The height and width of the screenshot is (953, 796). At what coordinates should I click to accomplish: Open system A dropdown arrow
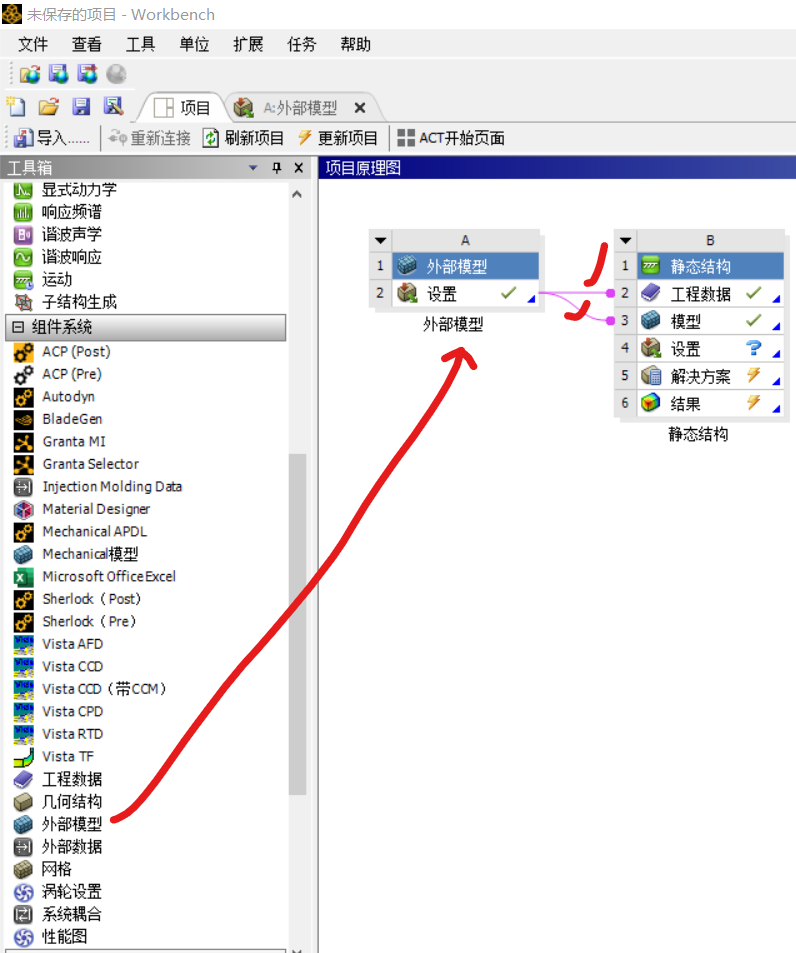coord(381,240)
